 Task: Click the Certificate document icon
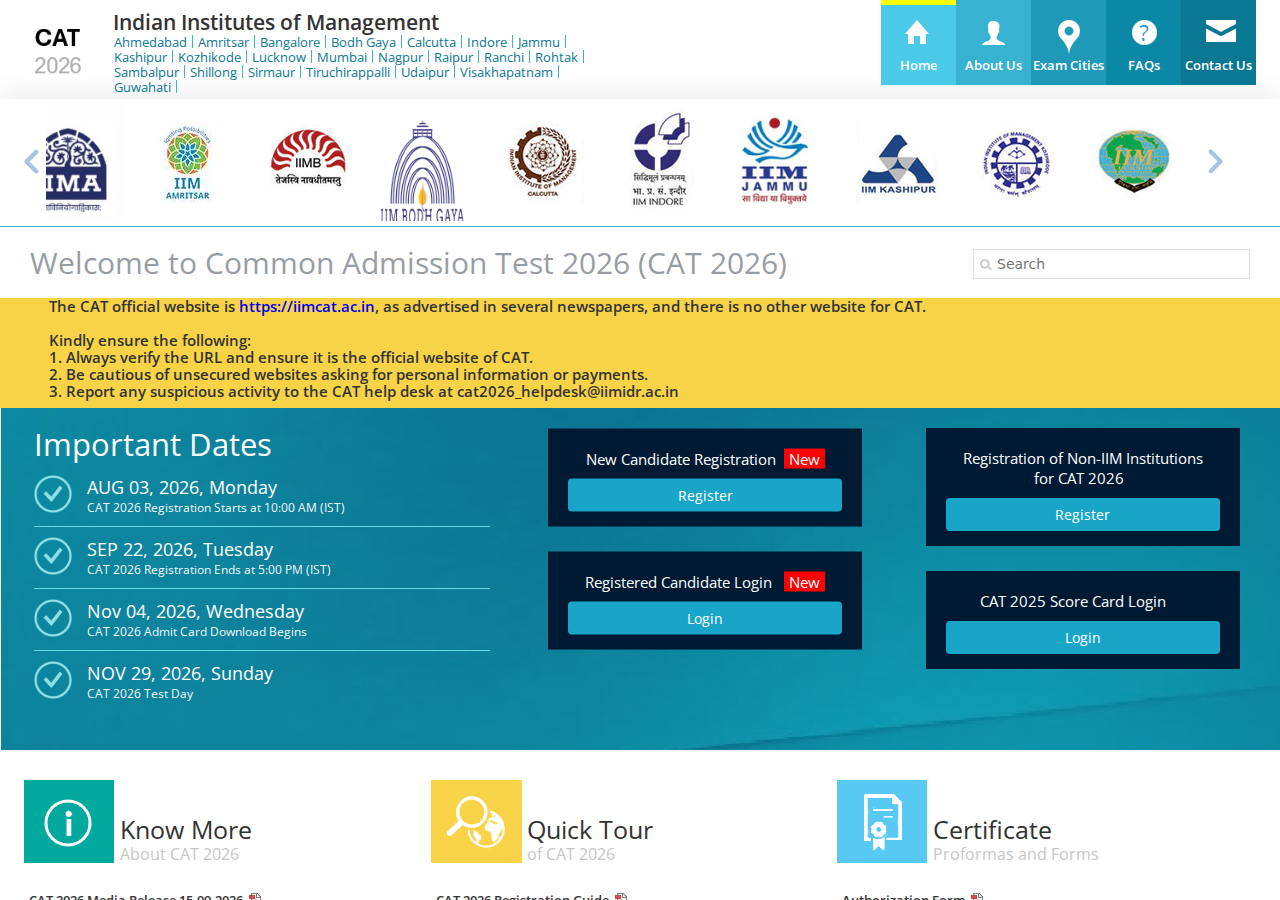pos(882,822)
